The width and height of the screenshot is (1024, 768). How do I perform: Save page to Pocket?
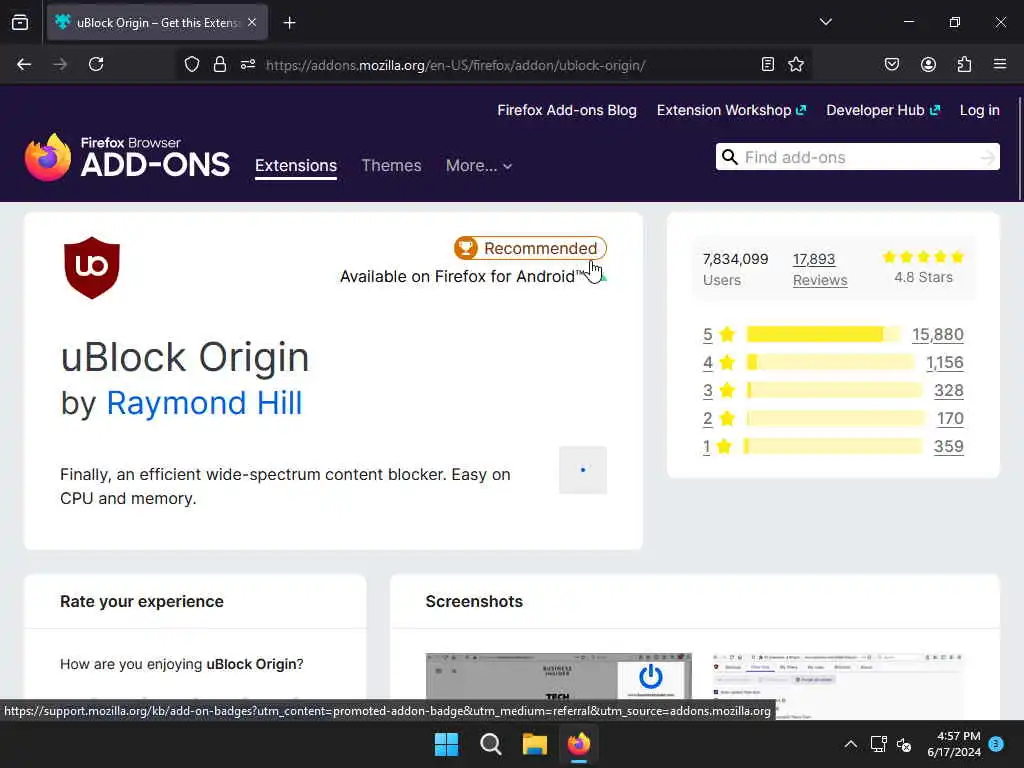click(891, 64)
